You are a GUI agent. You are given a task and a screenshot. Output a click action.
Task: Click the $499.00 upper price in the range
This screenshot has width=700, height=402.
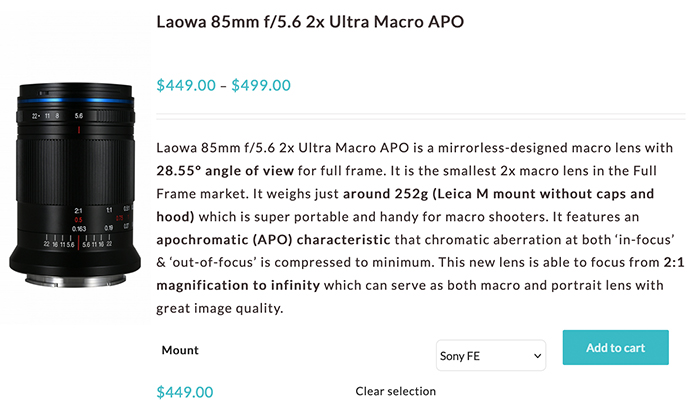[x=261, y=85]
